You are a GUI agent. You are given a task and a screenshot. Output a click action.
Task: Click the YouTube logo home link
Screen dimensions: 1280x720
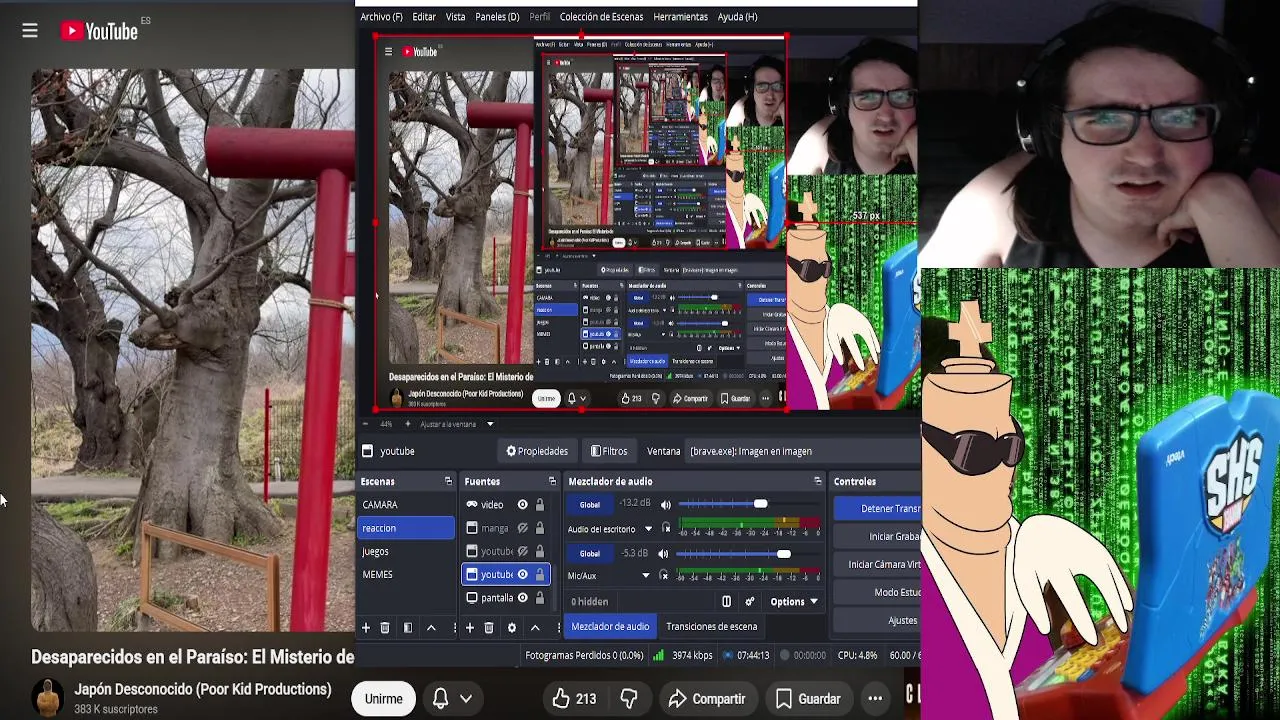tap(99, 31)
